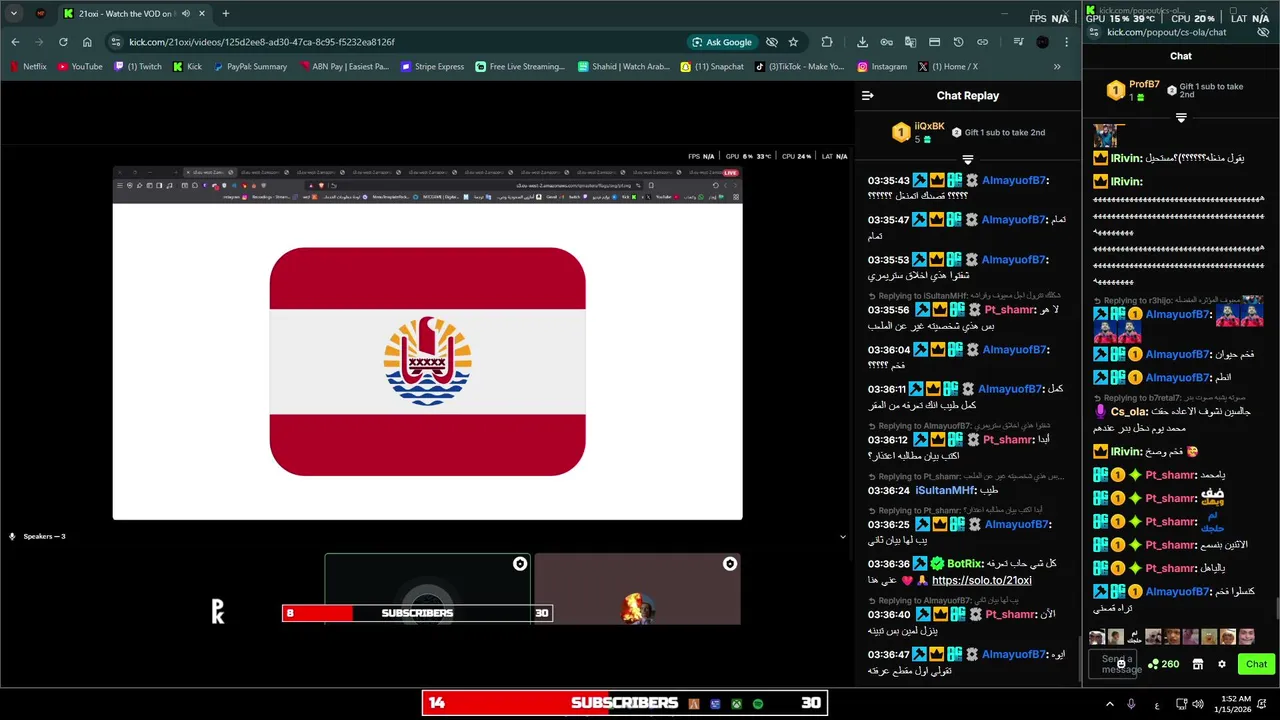Open site info icon in popout chat window

point(1095,32)
